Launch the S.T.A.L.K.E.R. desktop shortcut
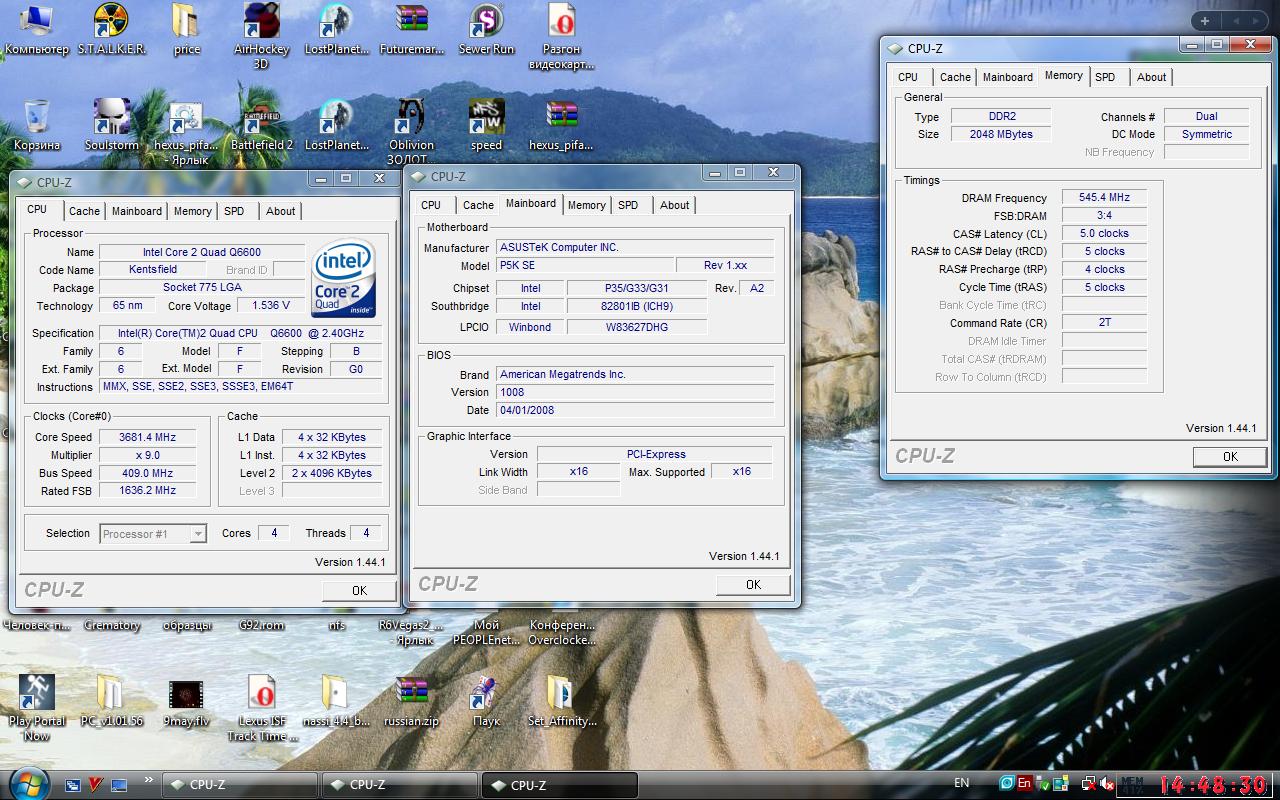Viewport: 1280px width, 800px height. pos(111,29)
